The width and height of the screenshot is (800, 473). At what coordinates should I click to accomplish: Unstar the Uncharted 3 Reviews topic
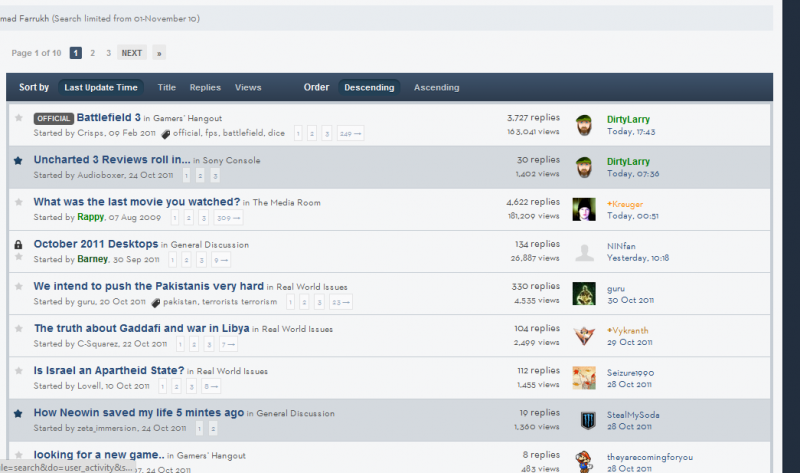click(x=18, y=161)
